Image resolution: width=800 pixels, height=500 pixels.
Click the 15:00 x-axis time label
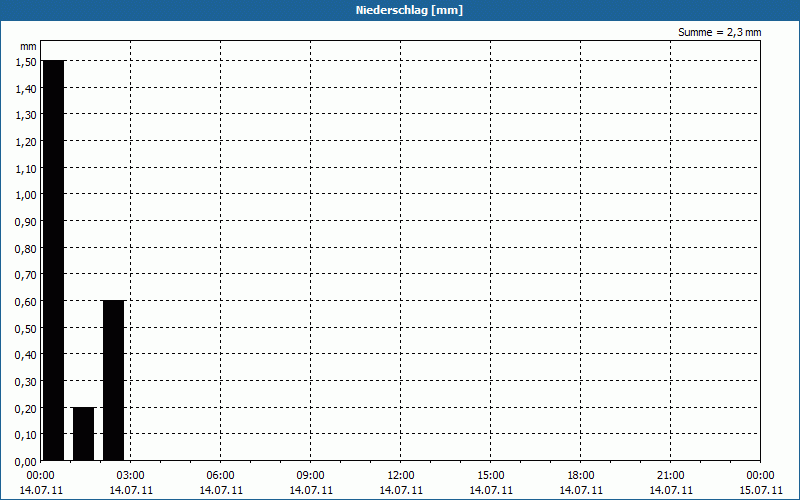tap(491, 476)
